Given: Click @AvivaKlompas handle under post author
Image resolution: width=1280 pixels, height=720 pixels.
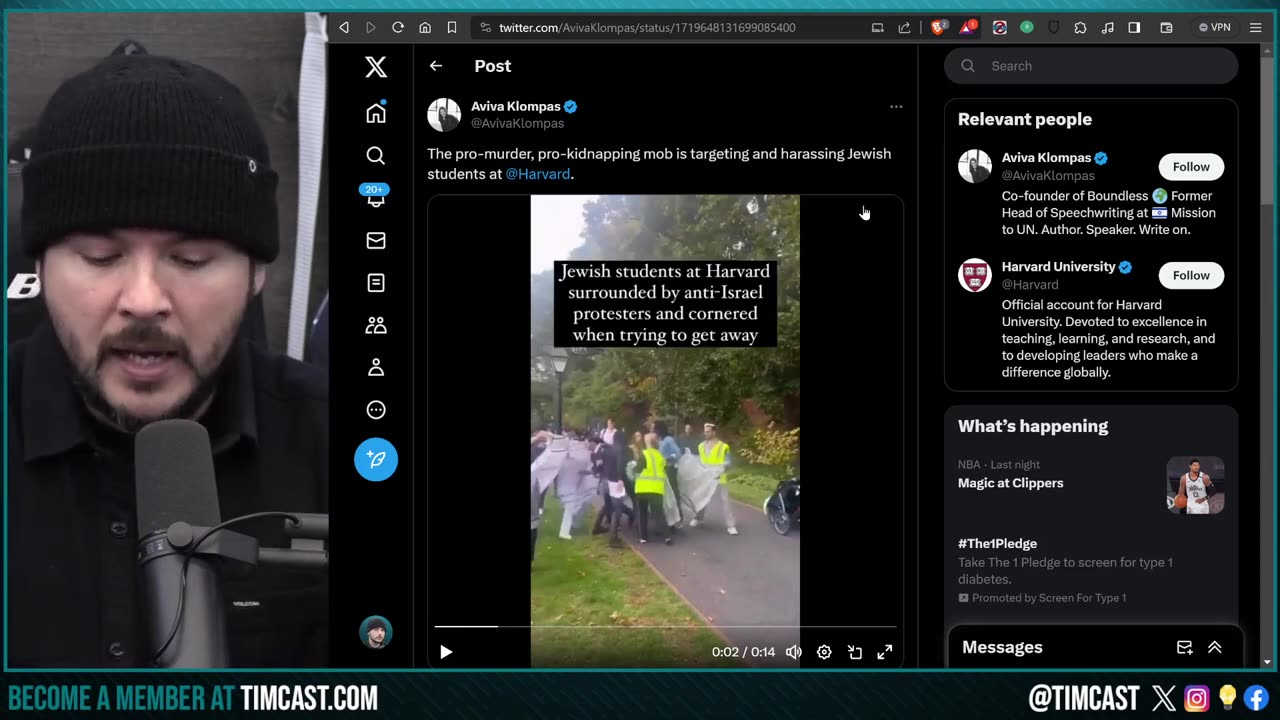Looking at the screenshot, I should pos(518,123).
